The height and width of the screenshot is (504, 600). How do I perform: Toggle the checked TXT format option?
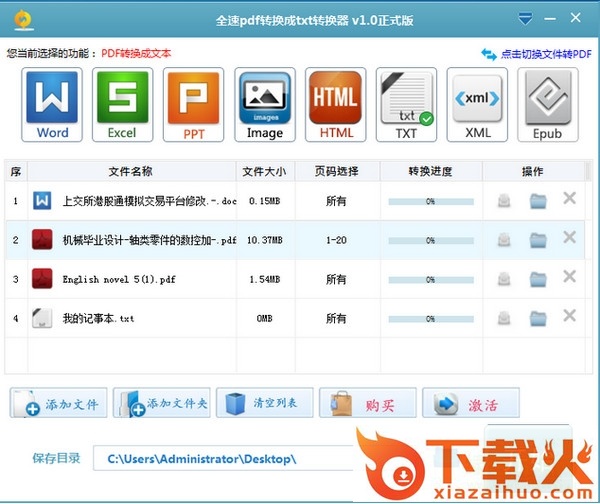coord(406,106)
